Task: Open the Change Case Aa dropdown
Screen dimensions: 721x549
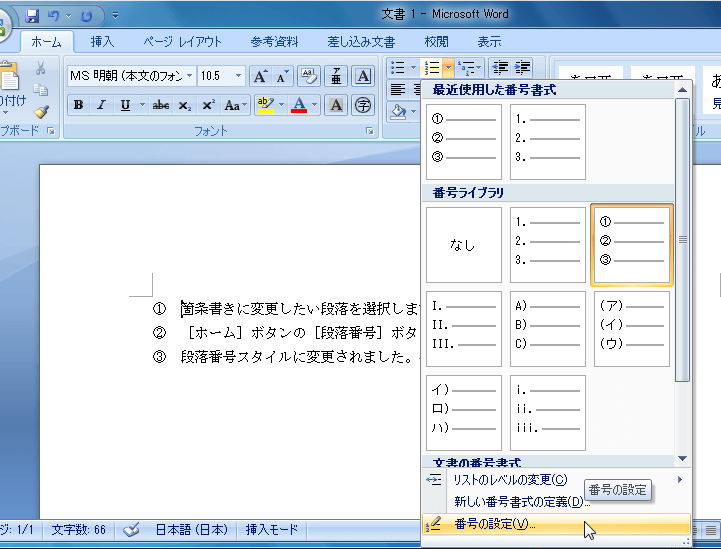Action: coord(235,105)
